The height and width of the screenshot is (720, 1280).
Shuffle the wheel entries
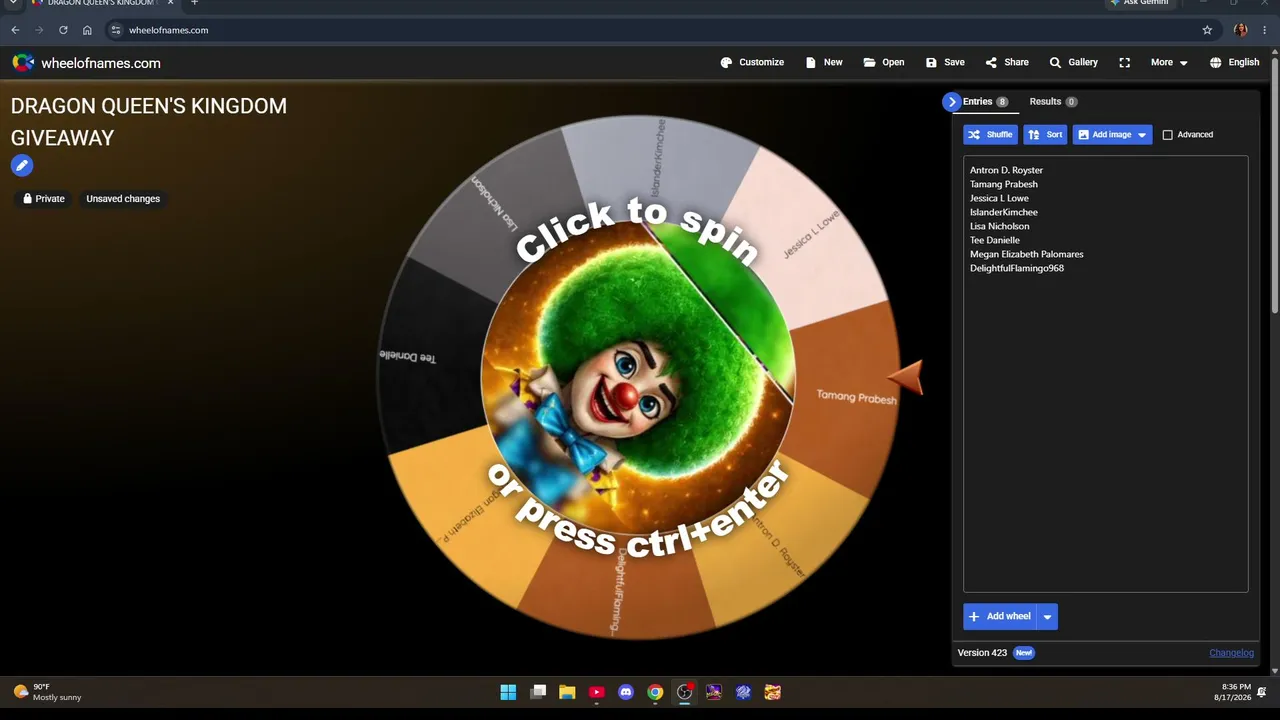coord(990,134)
